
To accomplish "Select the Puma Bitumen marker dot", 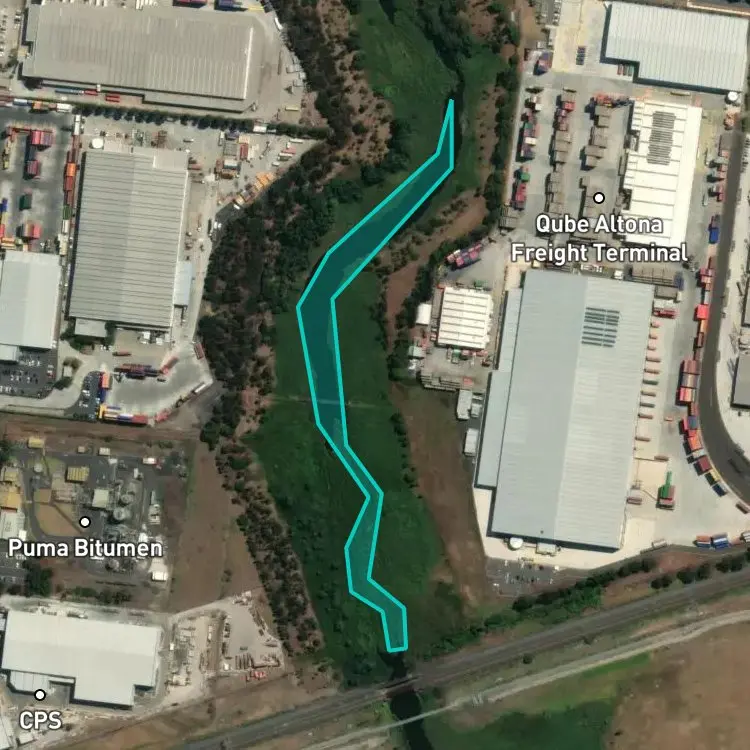I will (85, 521).
